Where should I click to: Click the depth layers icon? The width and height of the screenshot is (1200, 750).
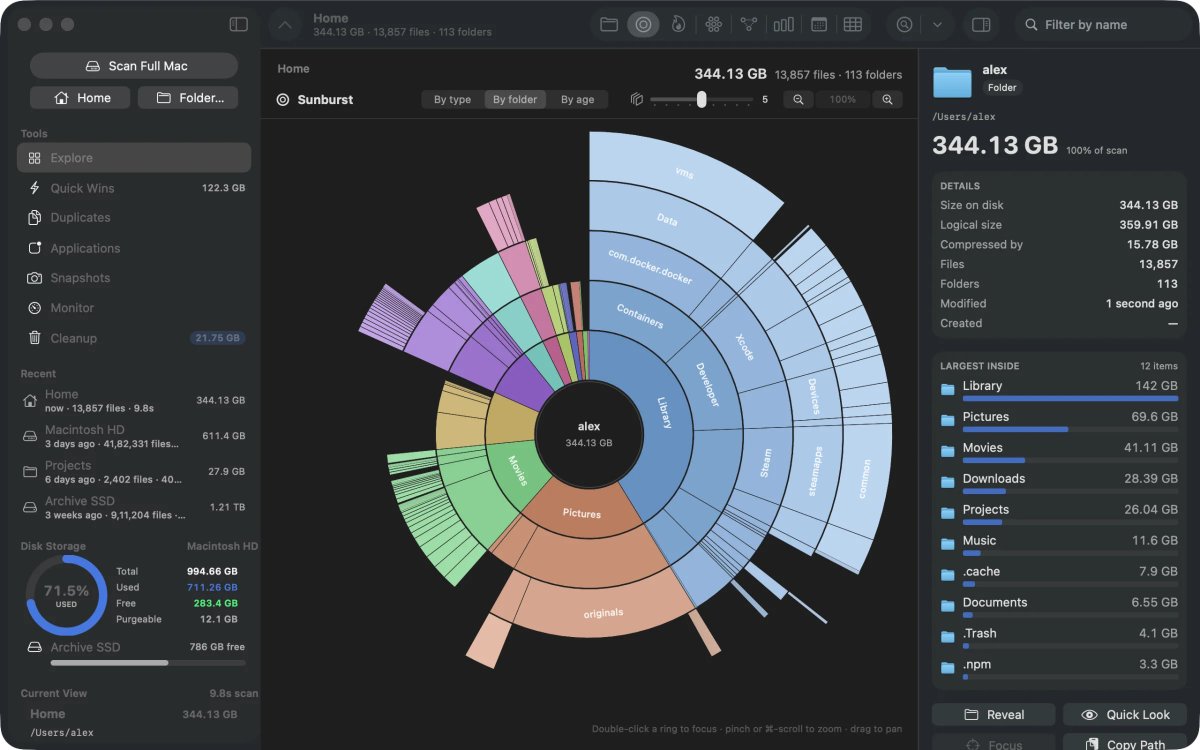[636, 99]
